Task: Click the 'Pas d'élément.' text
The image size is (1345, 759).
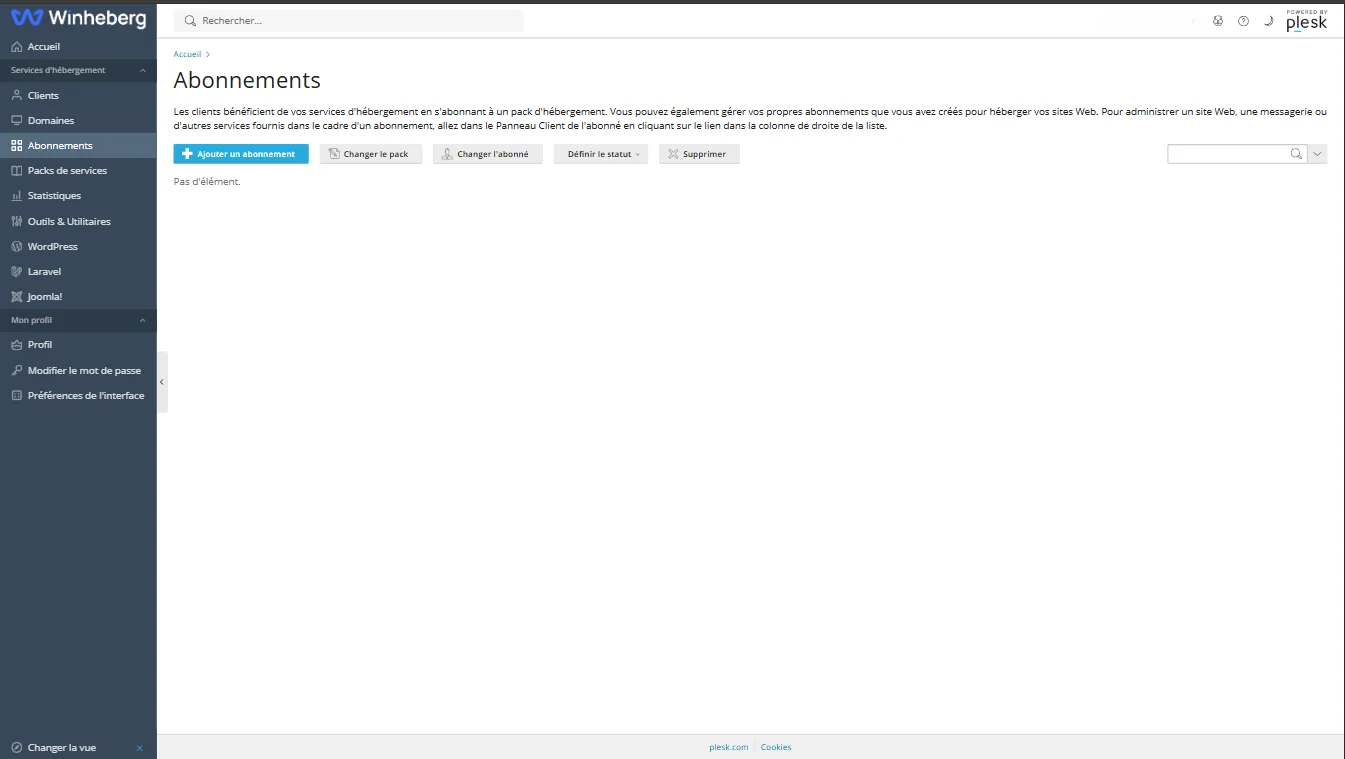Action: click(207, 182)
